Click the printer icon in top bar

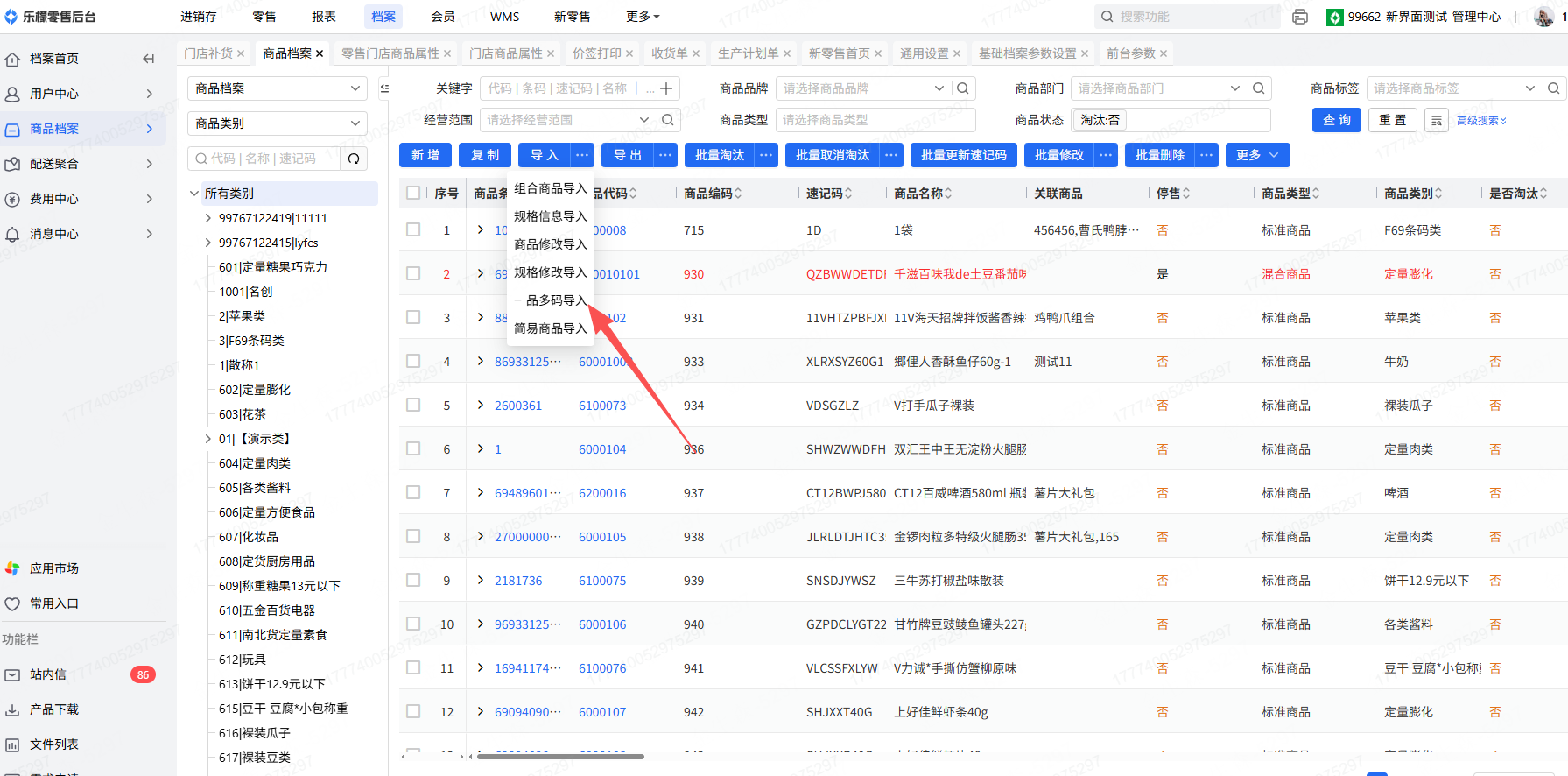point(1300,17)
